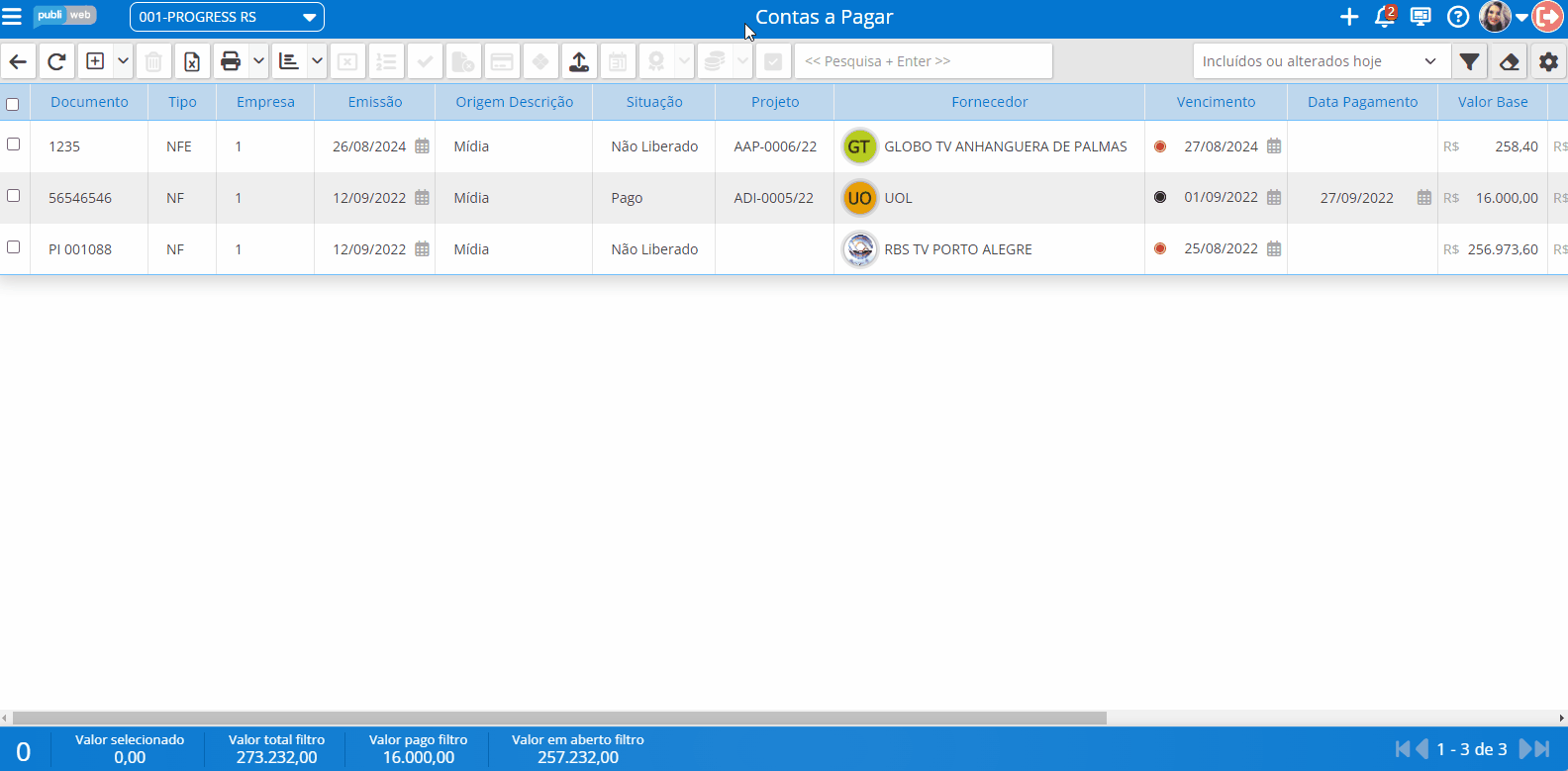This screenshot has height=771, width=1568.
Task: Go to the next page arrow
Action: [1524, 749]
